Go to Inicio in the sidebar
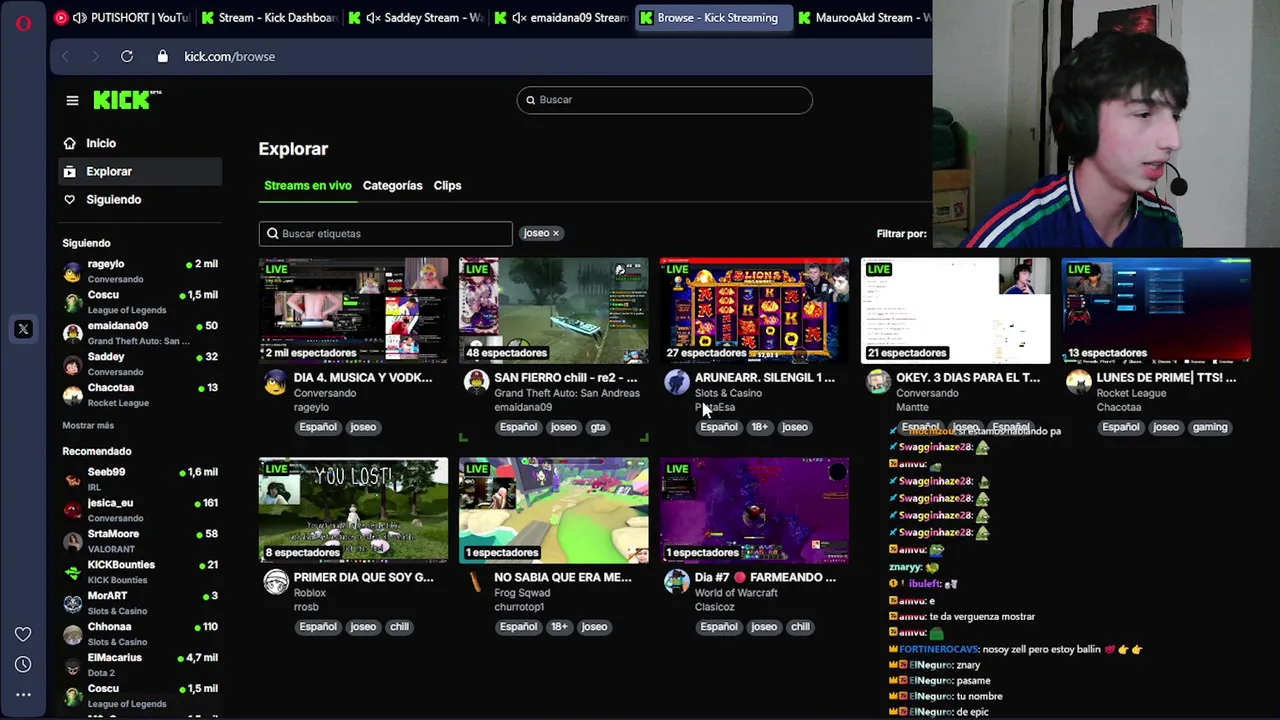The height and width of the screenshot is (720, 1280). [x=140, y=143]
